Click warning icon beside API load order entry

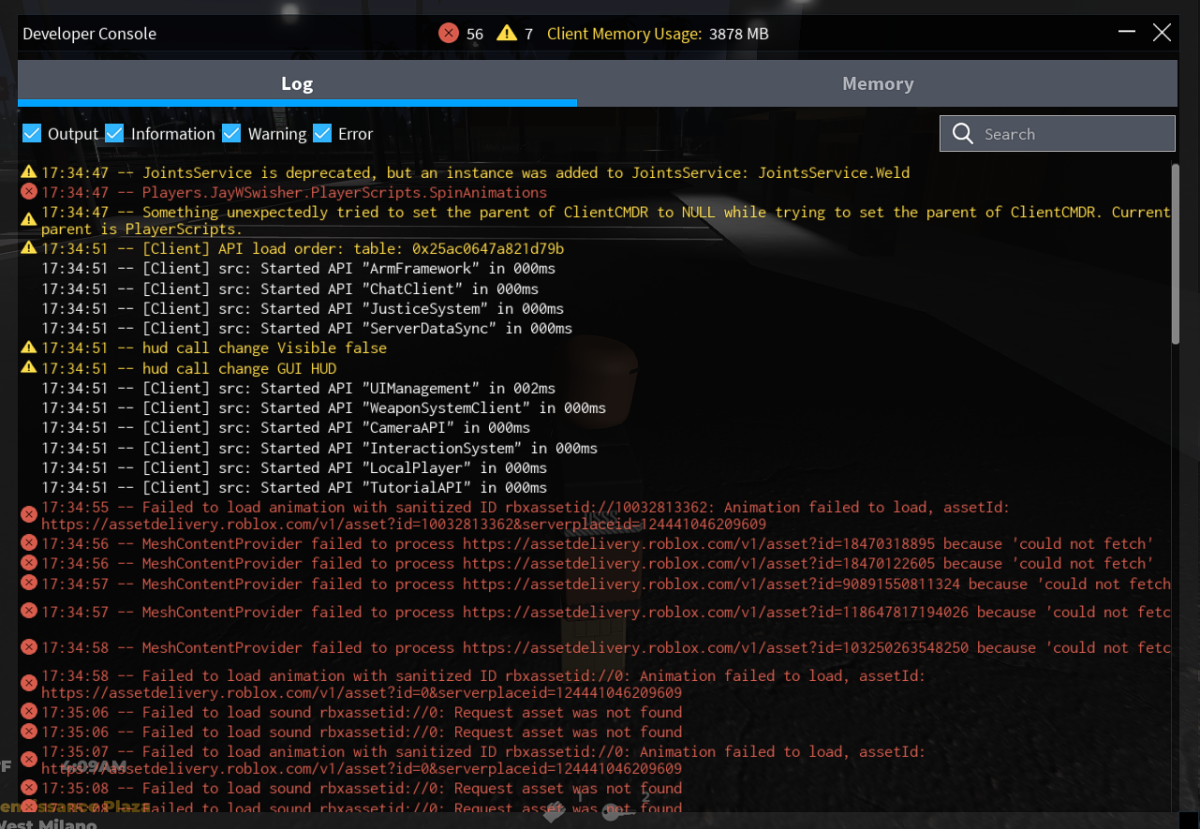[x=29, y=248]
